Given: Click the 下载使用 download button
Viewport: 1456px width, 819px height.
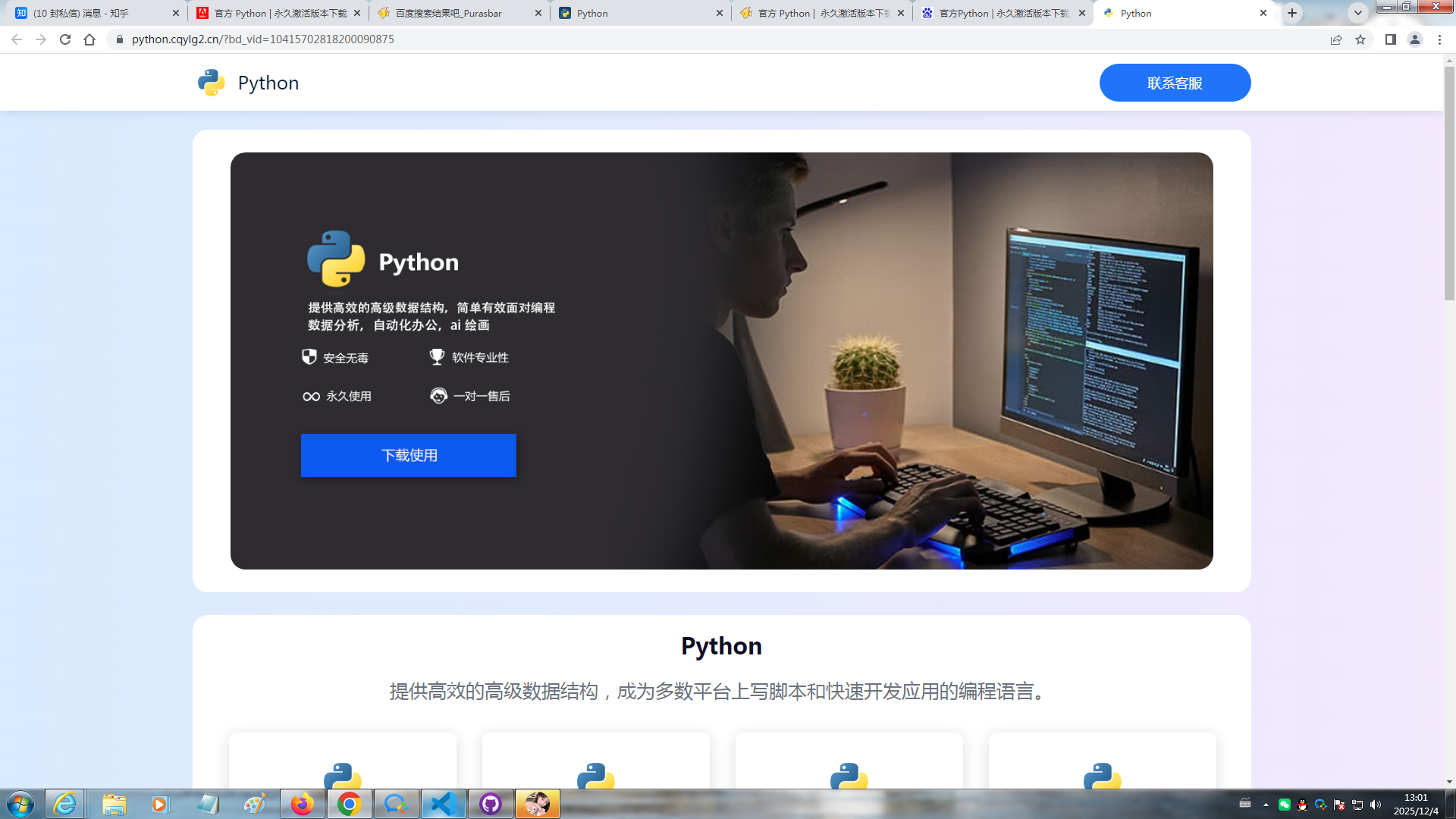Looking at the screenshot, I should 409,455.
